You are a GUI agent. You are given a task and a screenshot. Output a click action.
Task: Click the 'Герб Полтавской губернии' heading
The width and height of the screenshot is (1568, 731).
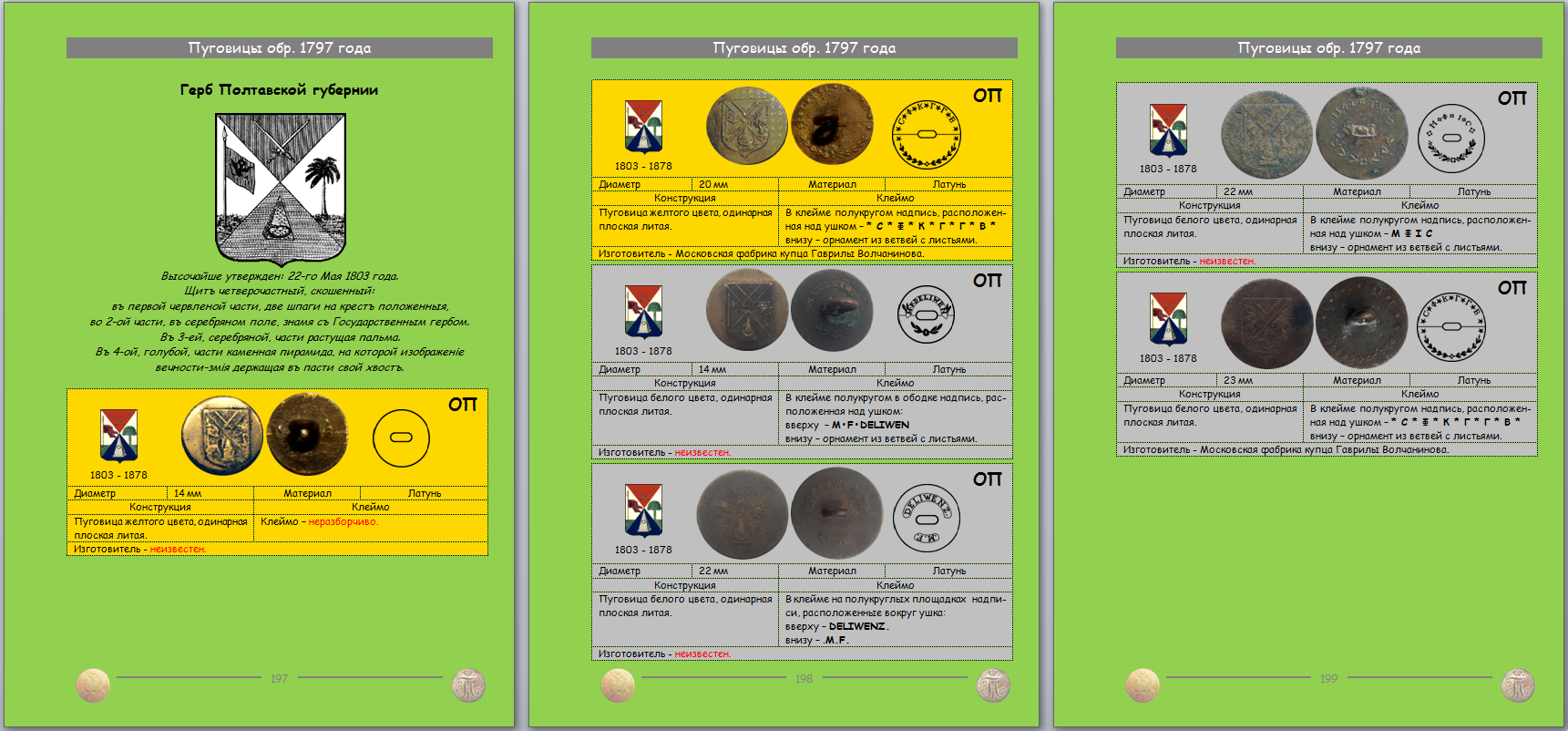coord(279,89)
